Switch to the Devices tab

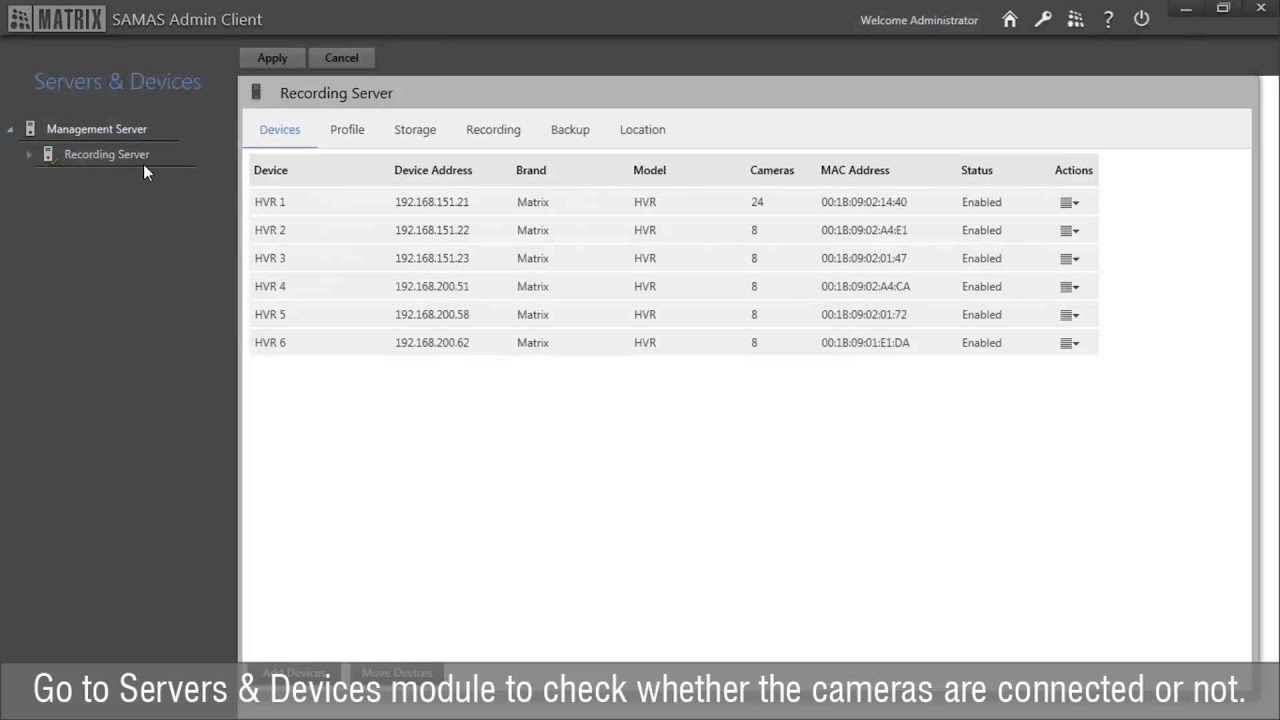pyautogui.click(x=280, y=130)
